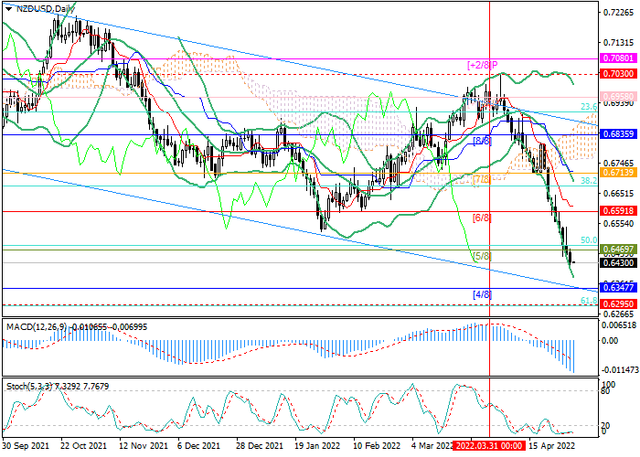Select the [5/8] Murrey level label

(x=480, y=256)
